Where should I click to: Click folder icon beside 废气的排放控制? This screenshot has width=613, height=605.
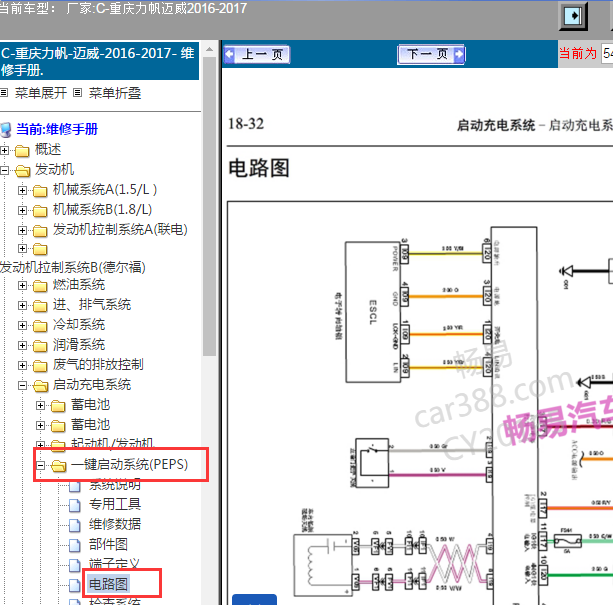[x=40, y=365]
